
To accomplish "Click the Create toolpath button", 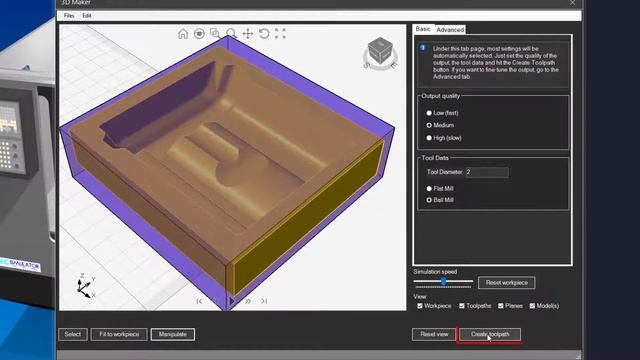I will [x=490, y=334].
